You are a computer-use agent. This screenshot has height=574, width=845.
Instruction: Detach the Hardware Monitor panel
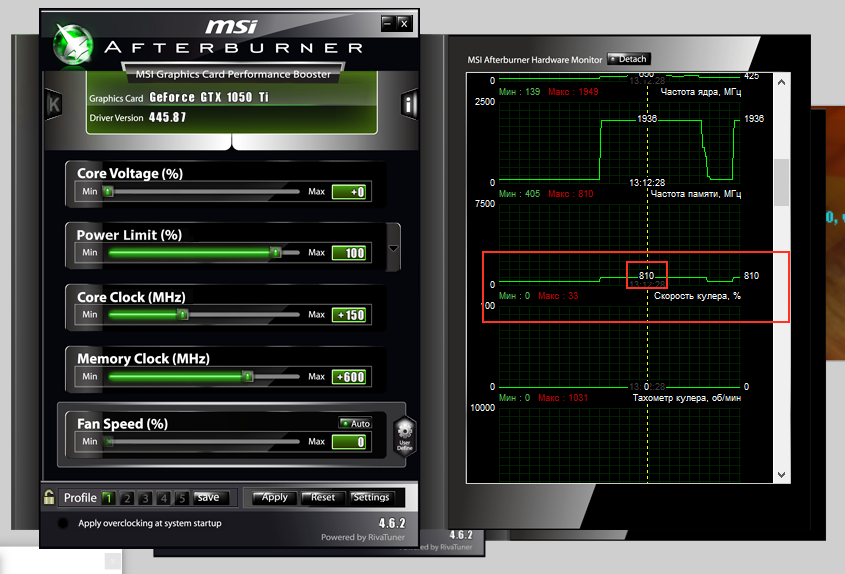[x=629, y=59]
